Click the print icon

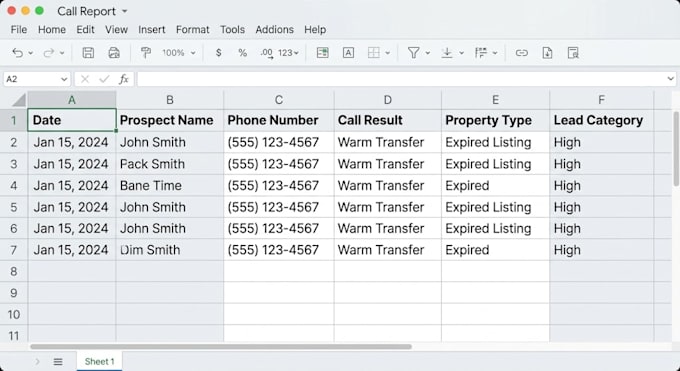coord(114,53)
